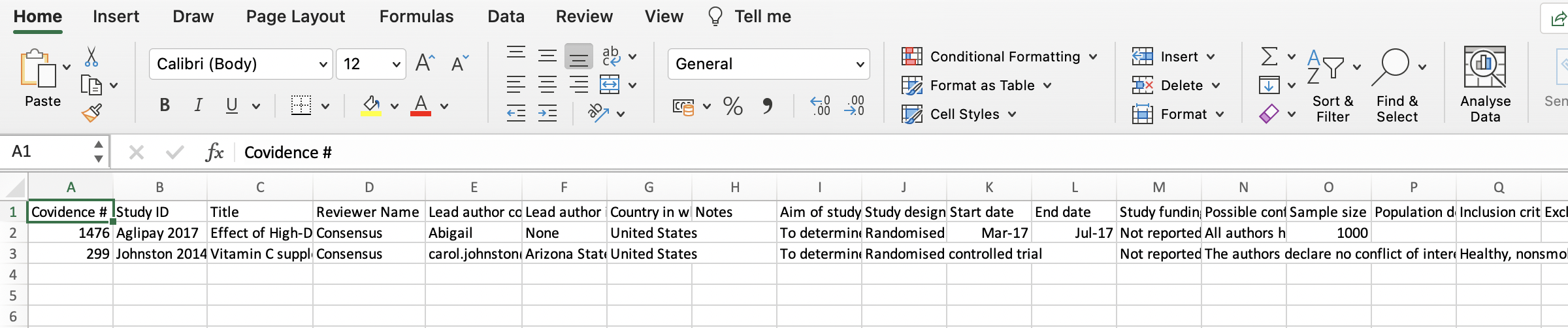Expand the Conditional Formatting menu
Viewport: 1568px width, 328px height.
coord(999,57)
